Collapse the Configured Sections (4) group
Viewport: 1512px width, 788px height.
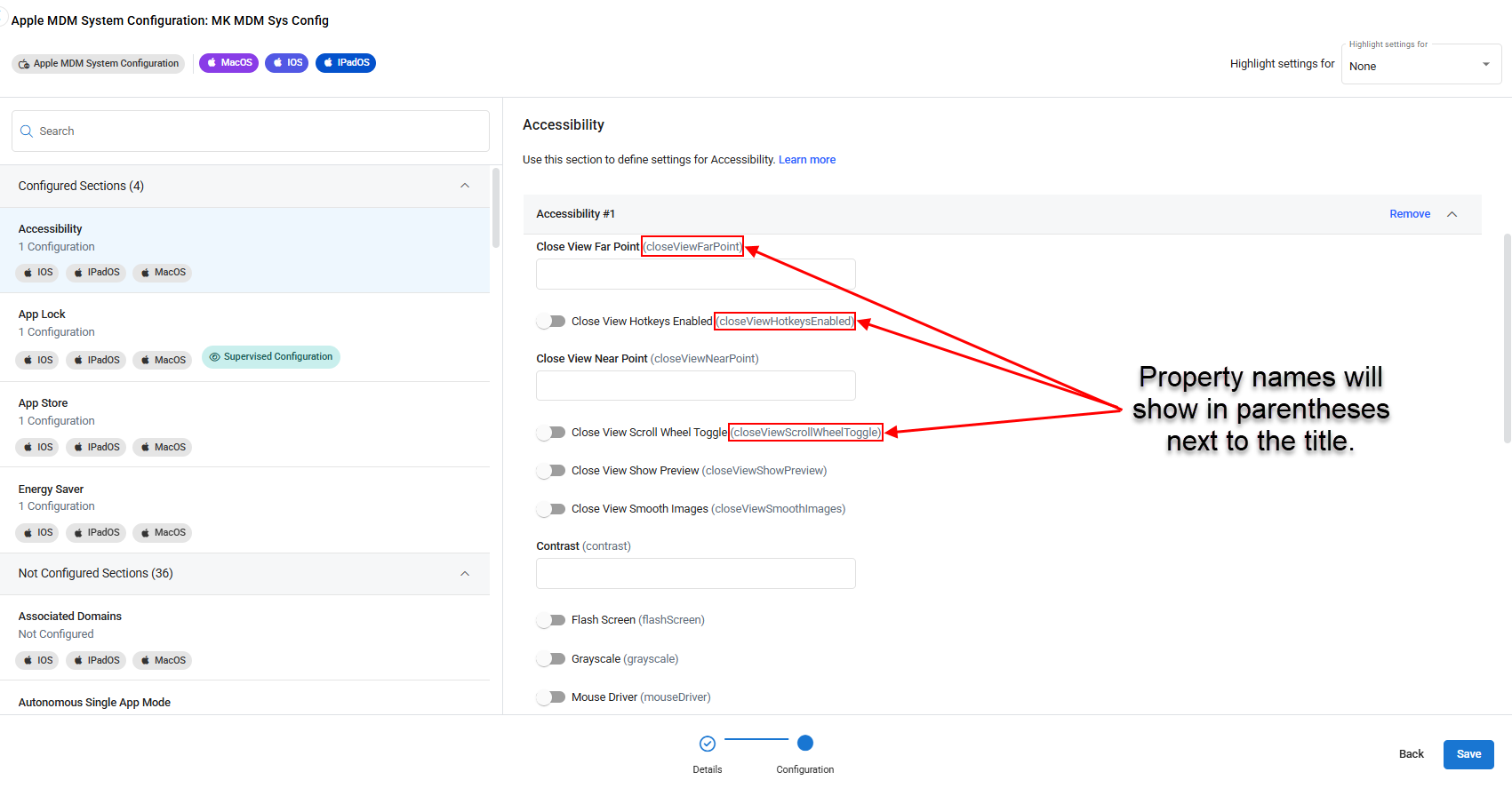click(x=465, y=186)
